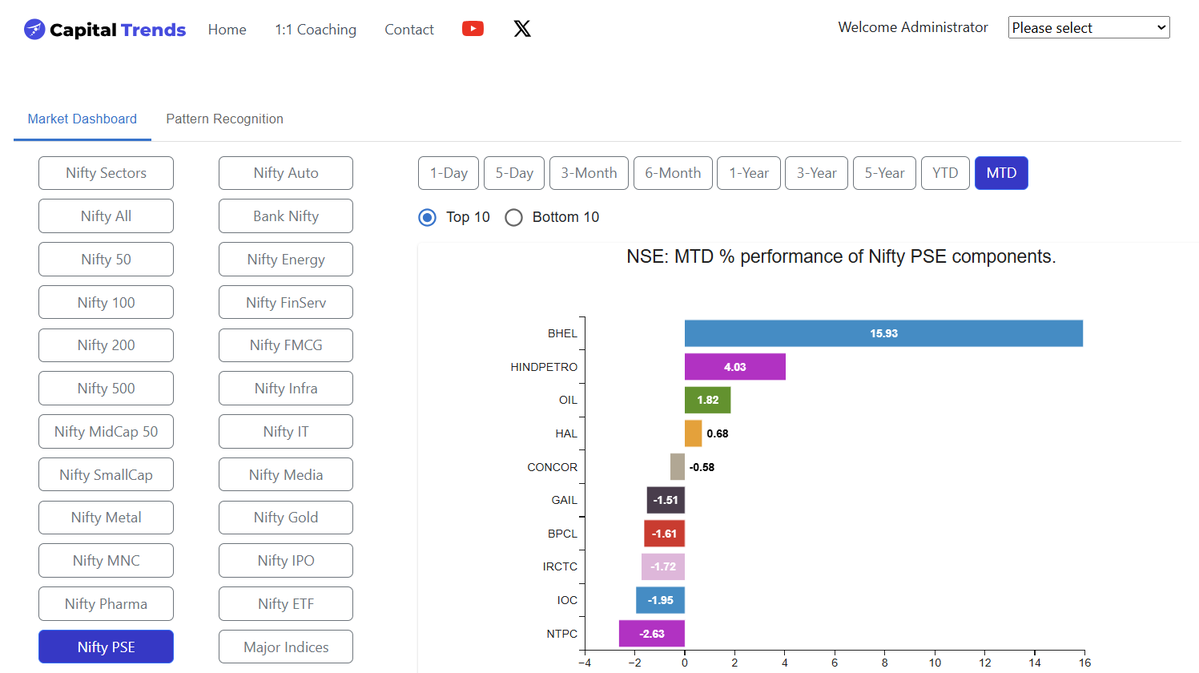Click the HAL 0.68 orange bar
1199x673 pixels.
(693, 434)
